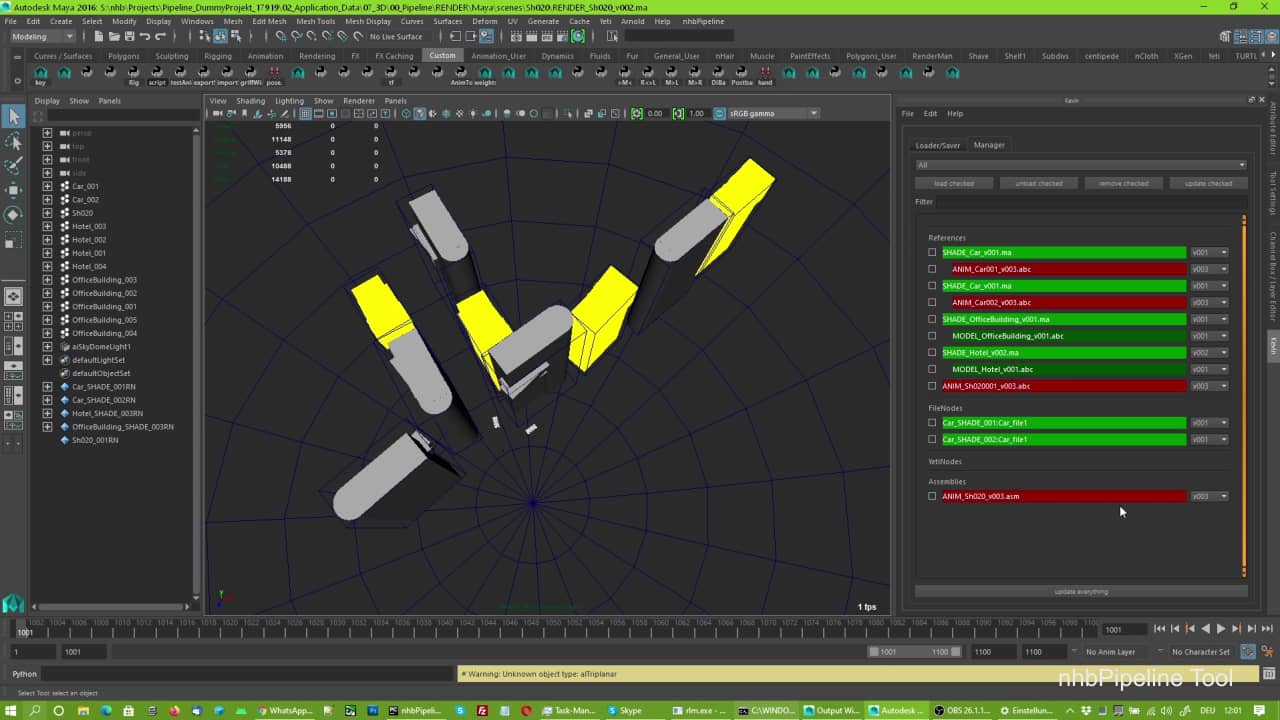
Task: Check the SHADE_OfficeBuilding_v001.ma reference box
Action: point(932,319)
